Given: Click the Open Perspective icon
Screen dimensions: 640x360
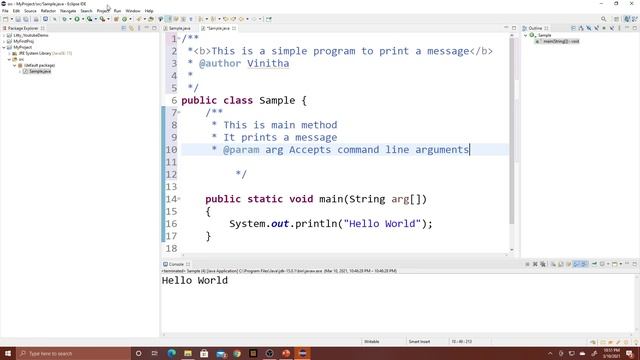Looking at the screenshot, I should [616, 19].
